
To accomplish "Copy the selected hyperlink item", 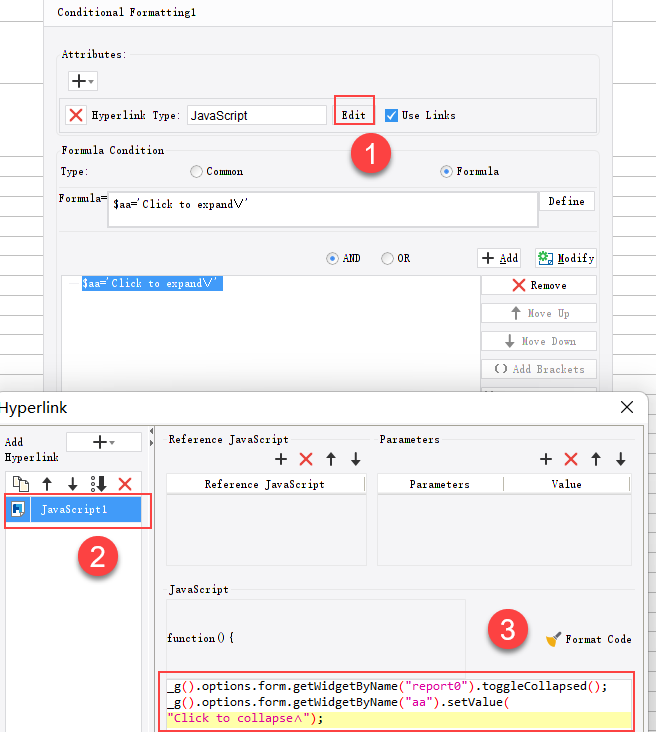I will [21, 484].
